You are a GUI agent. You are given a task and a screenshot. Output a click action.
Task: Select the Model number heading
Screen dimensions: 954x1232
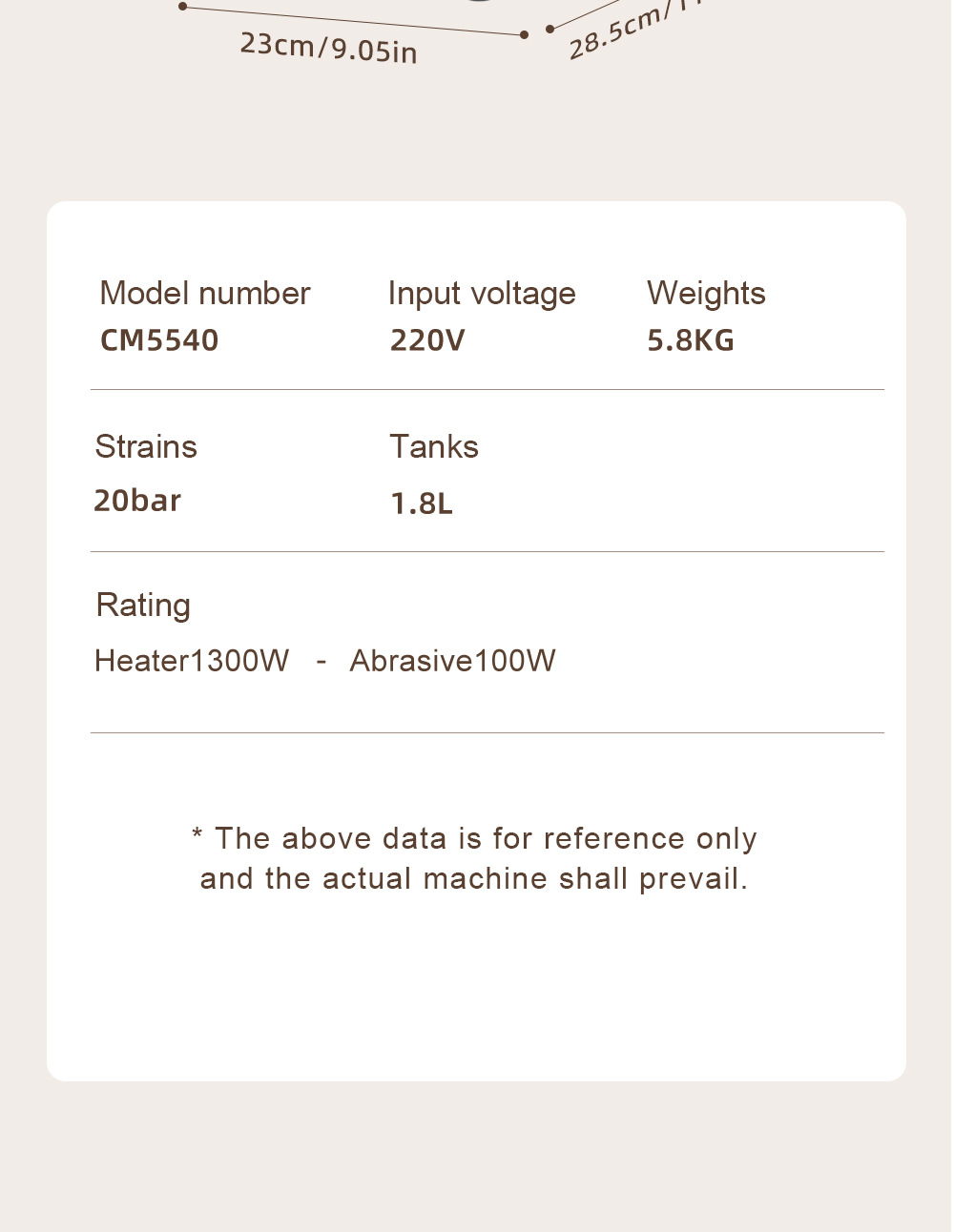click(x=205, y=294)
